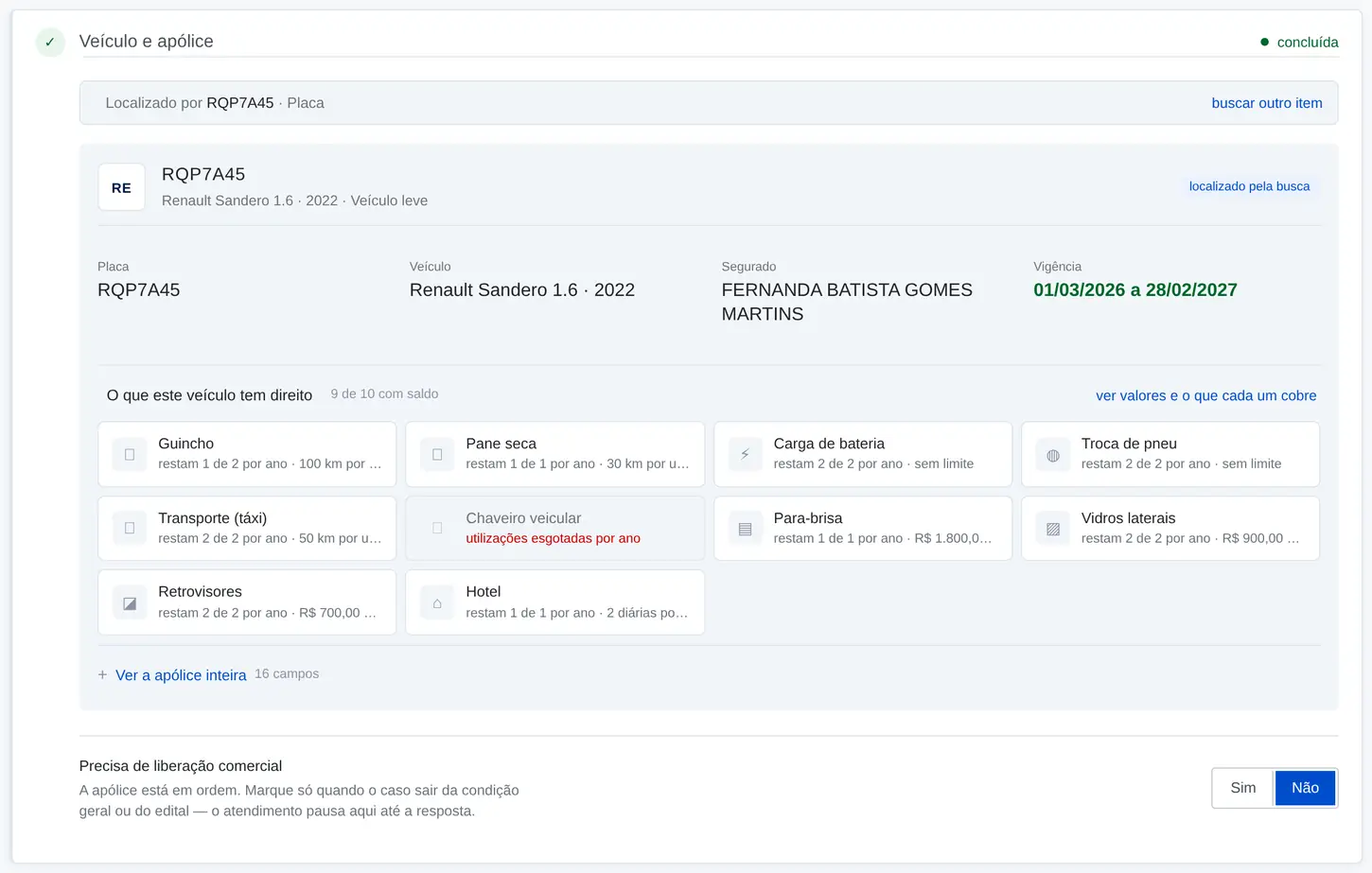The image size is (1372, 873).
Task: Click the Carga de bateria lightning icon
Action: [745, 455]
